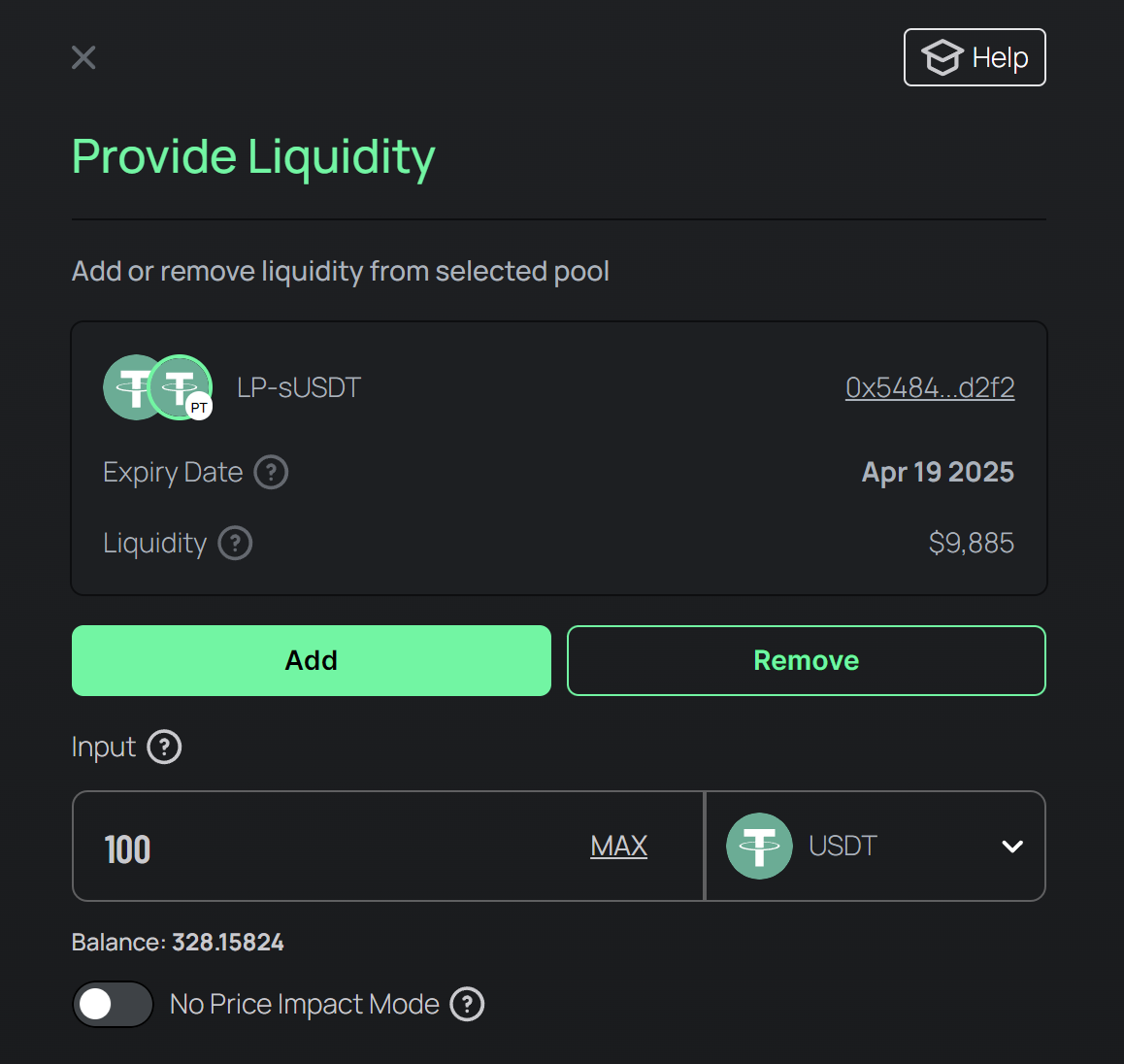
Task: Open the Help guide
Action: (x=975, y=58)
